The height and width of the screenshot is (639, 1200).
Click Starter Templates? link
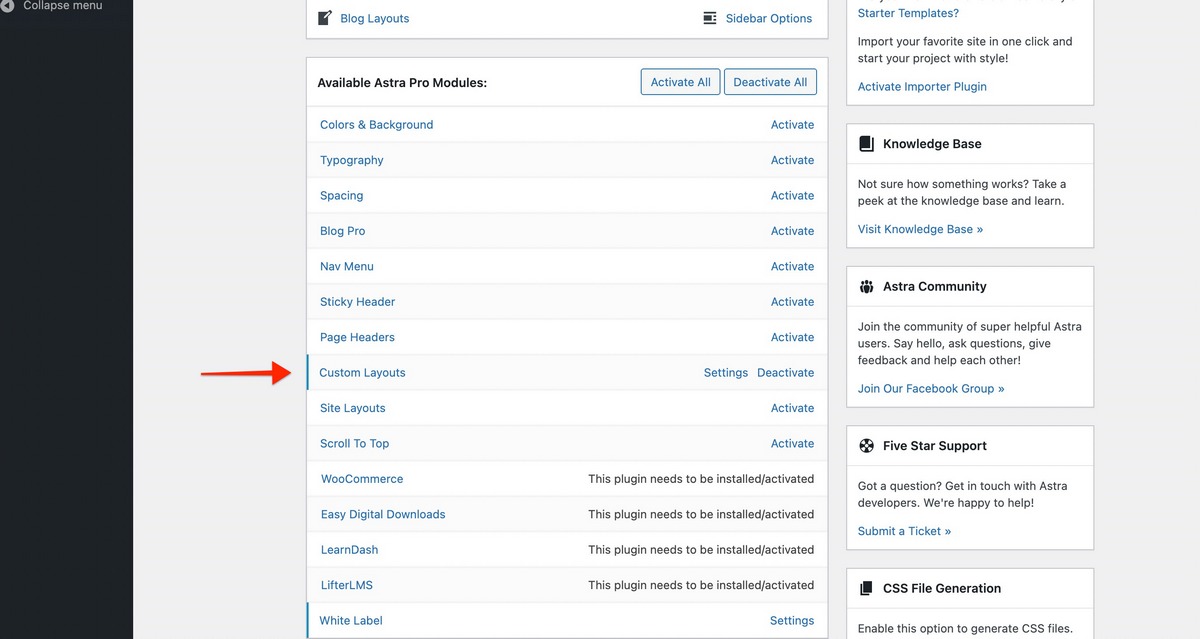pyautogui.click(x=908, y=14)
